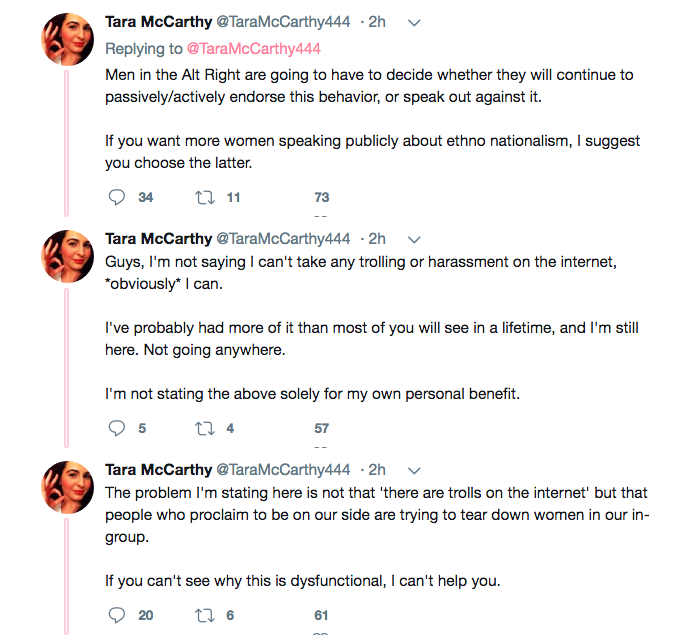The width and height of the screenshot is (697, 637).
Task: Click the 61 likes count
Action: coord(321,615)
